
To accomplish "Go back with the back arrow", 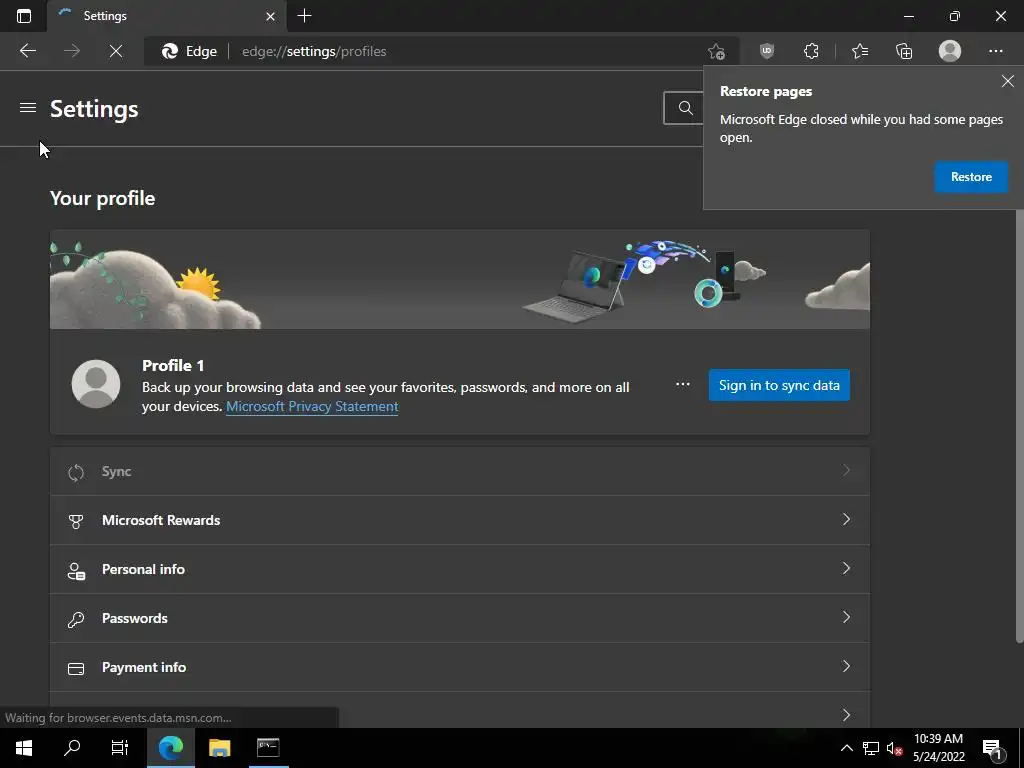I will pos(27,51).
